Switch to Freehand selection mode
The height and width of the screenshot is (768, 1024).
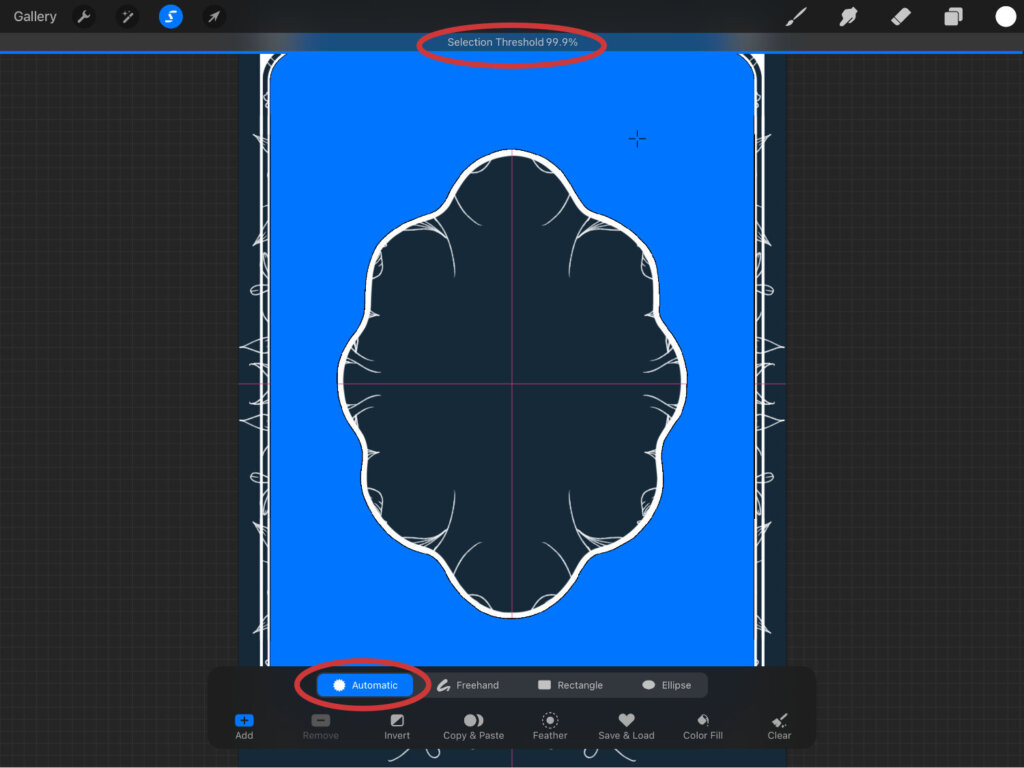coord(468,685)
